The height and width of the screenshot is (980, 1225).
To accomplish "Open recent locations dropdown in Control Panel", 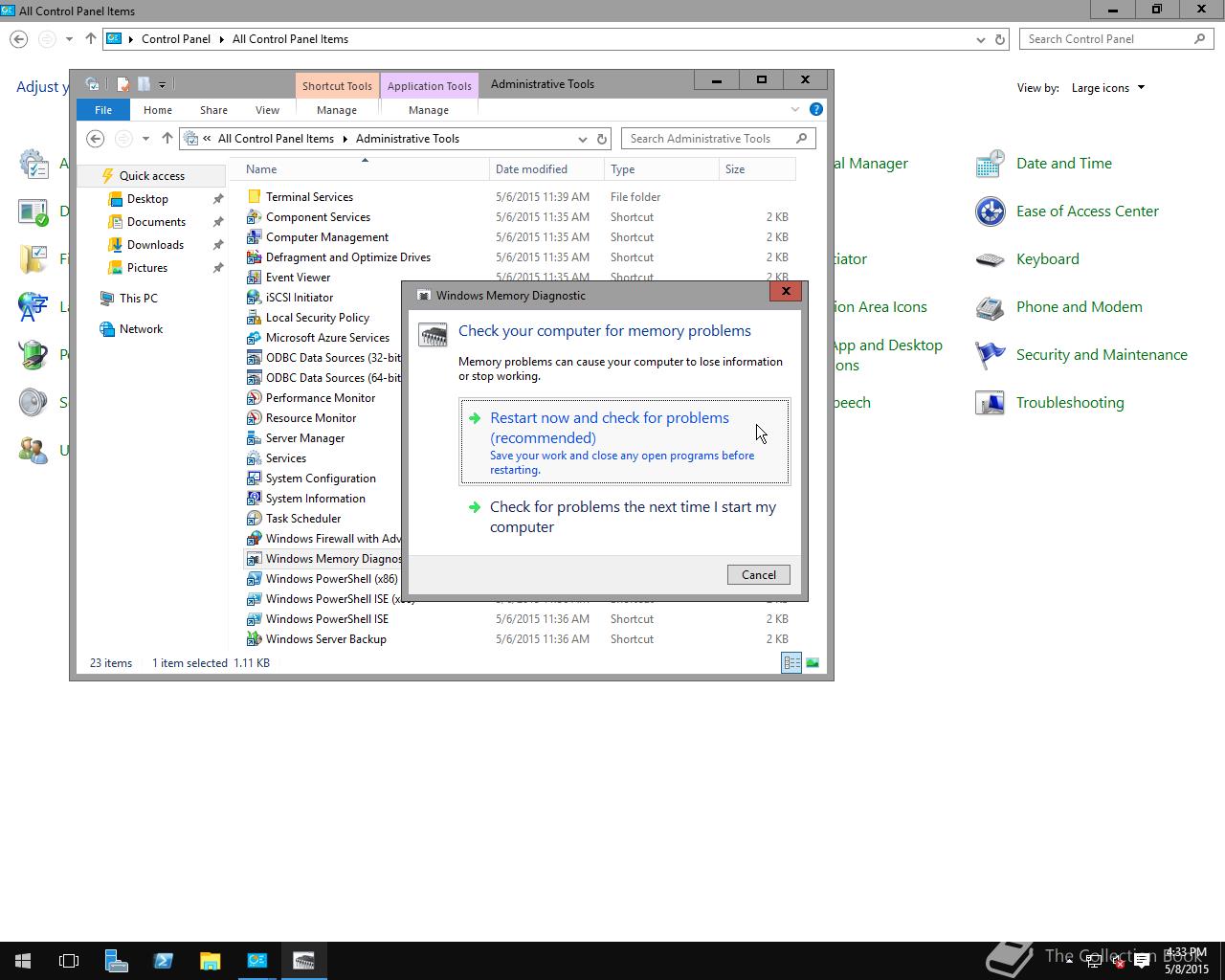I will click(x=69, y=39).
